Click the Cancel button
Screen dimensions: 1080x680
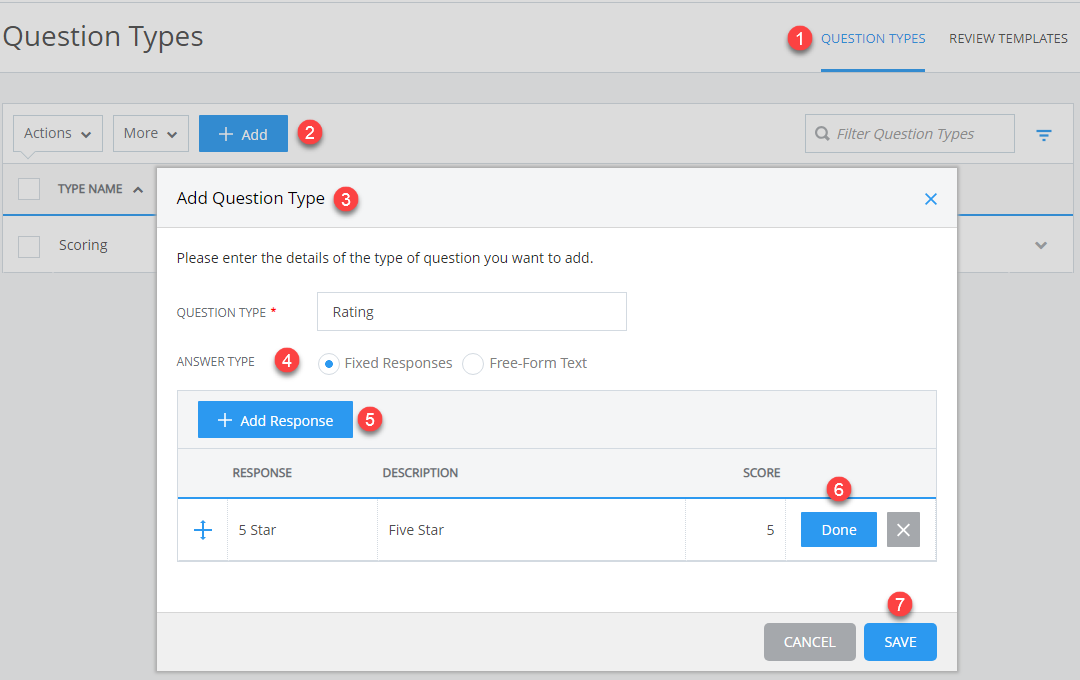click(809, 642)
